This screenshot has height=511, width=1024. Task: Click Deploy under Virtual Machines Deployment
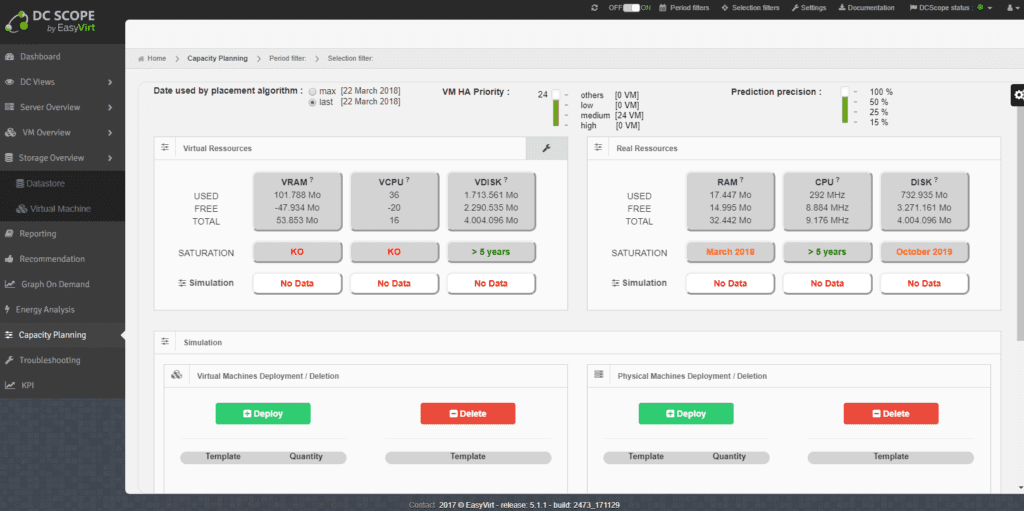pyautogui.click(x=263, y=414)
